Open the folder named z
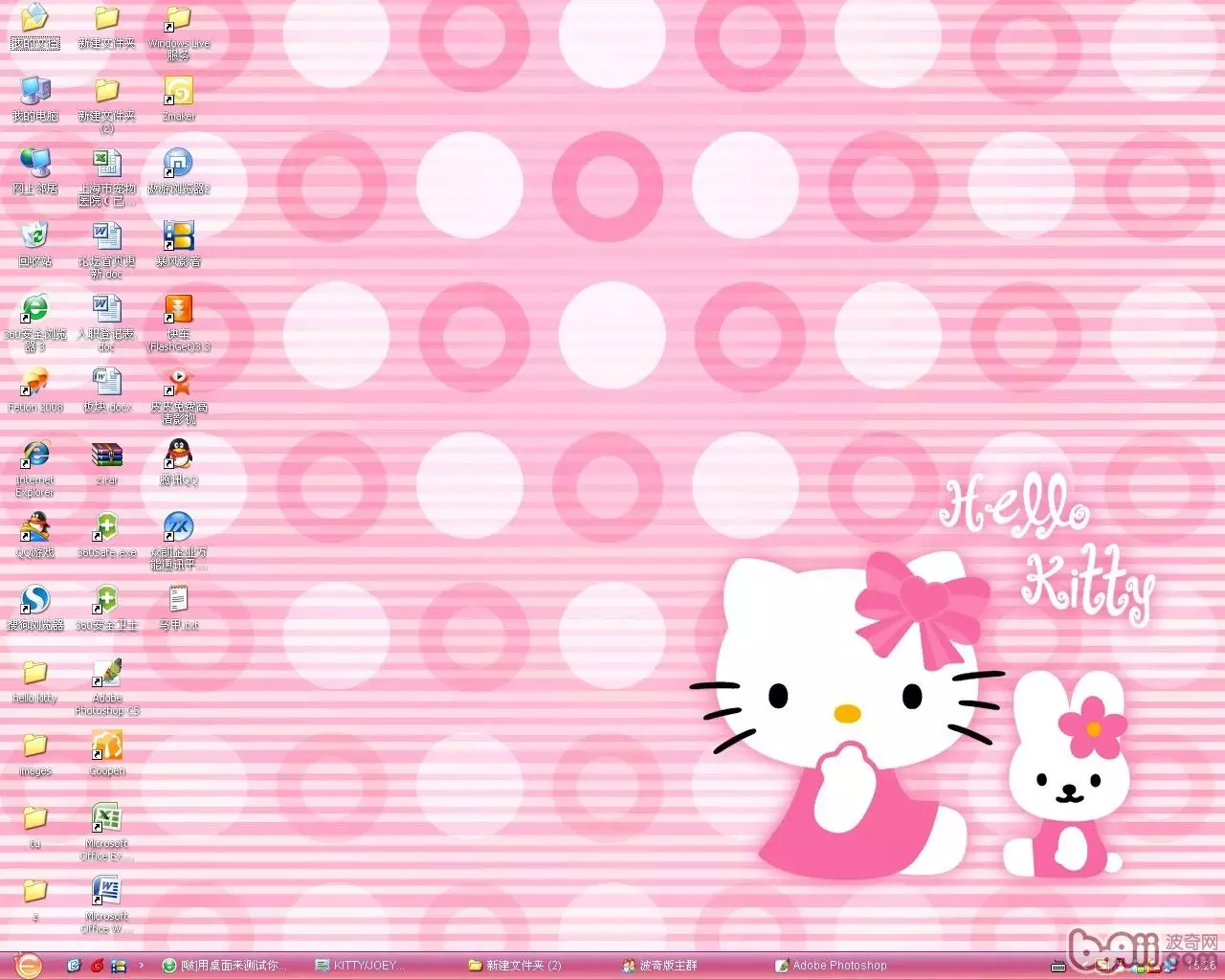Image resolution: width=1225 pixels, height=980 pixels. [x=34, y=899]
